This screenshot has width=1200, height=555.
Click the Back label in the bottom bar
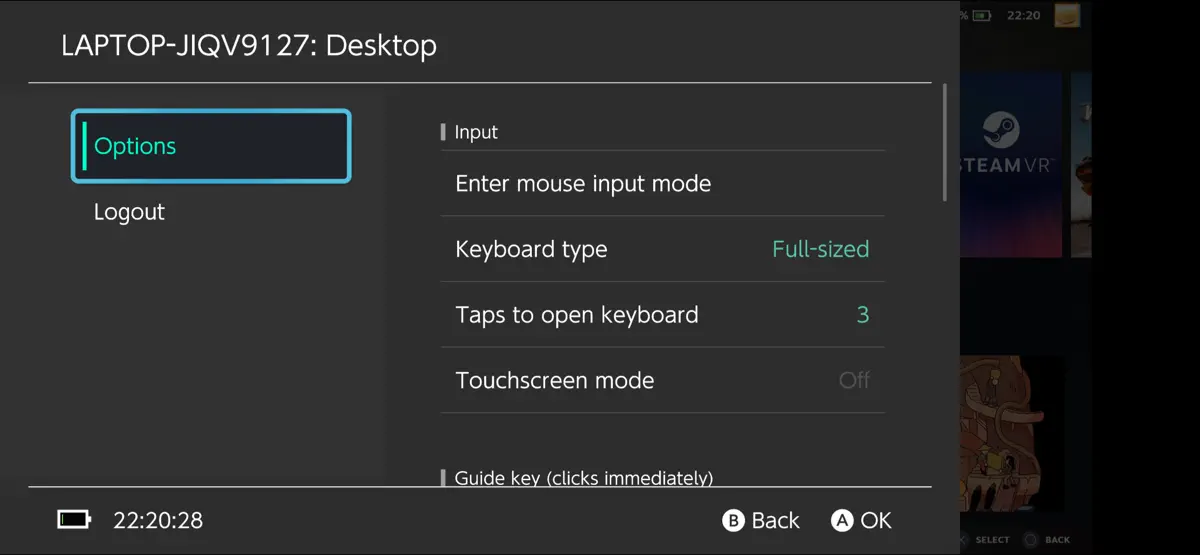(x=775, y=521)
